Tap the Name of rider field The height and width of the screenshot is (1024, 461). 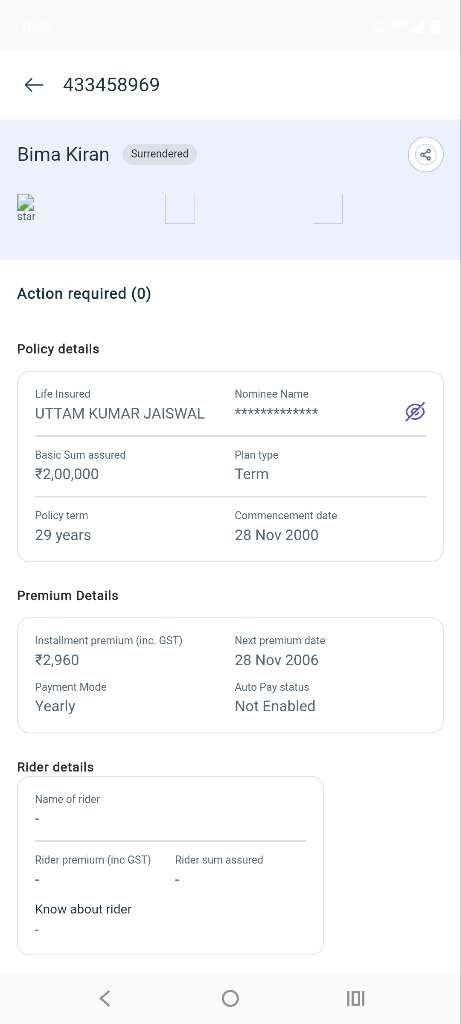coord(170,809)
